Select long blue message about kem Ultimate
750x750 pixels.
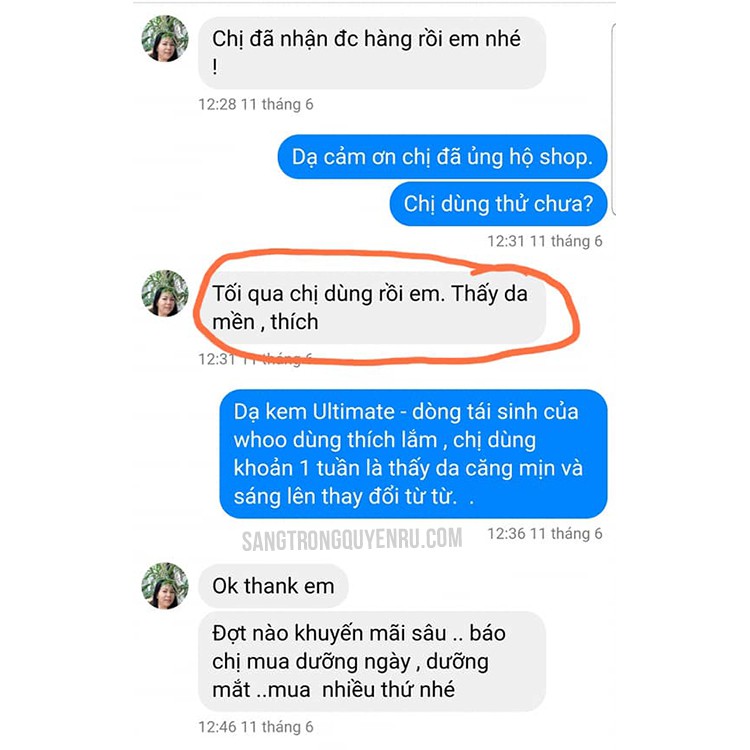pyautogui.click(x=413, y=454)
